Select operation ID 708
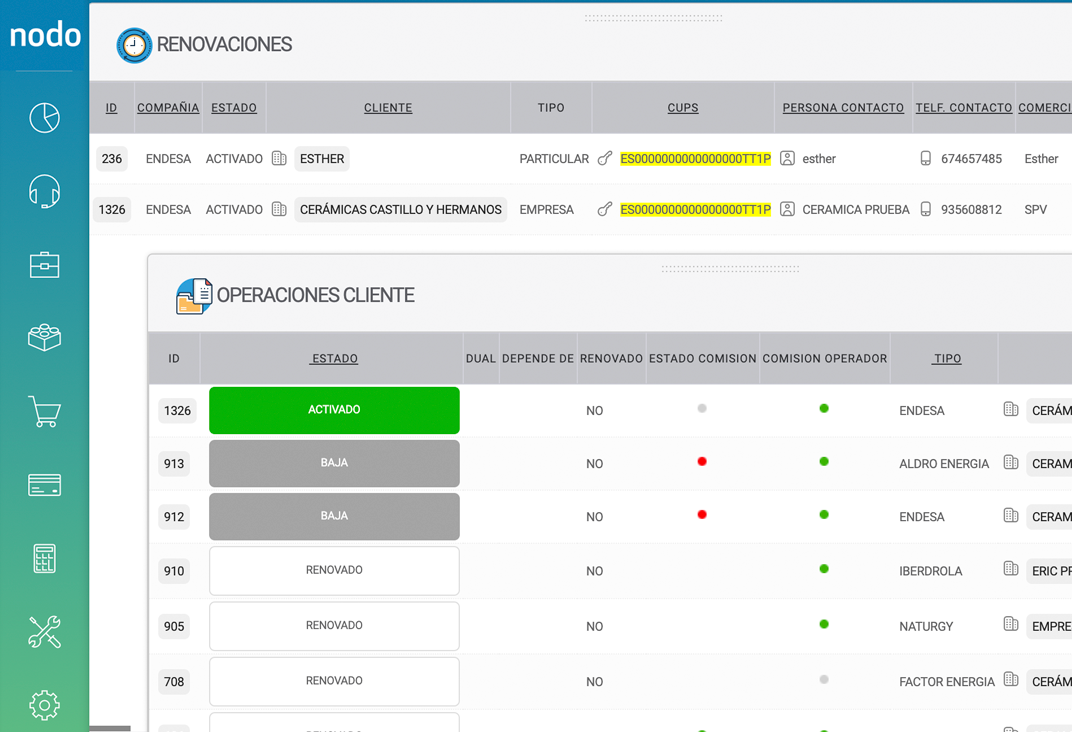Screen dimensions: 1072x732 click(174, 682)
